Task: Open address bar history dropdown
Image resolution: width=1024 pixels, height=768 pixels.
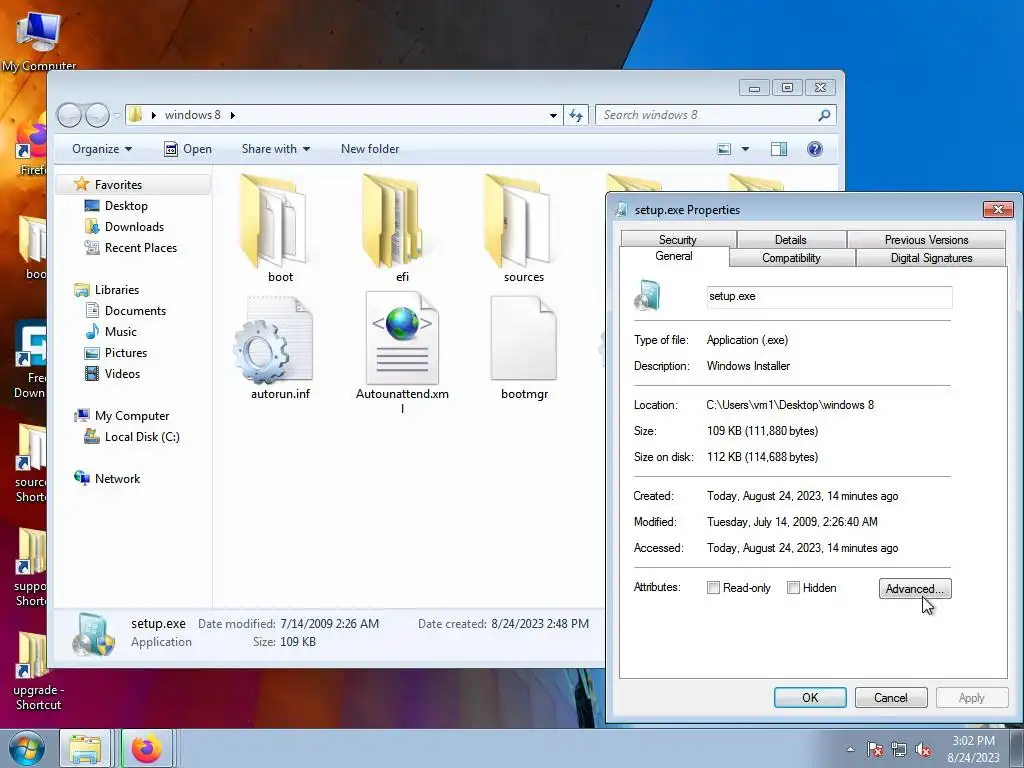Action: (553, 115)
